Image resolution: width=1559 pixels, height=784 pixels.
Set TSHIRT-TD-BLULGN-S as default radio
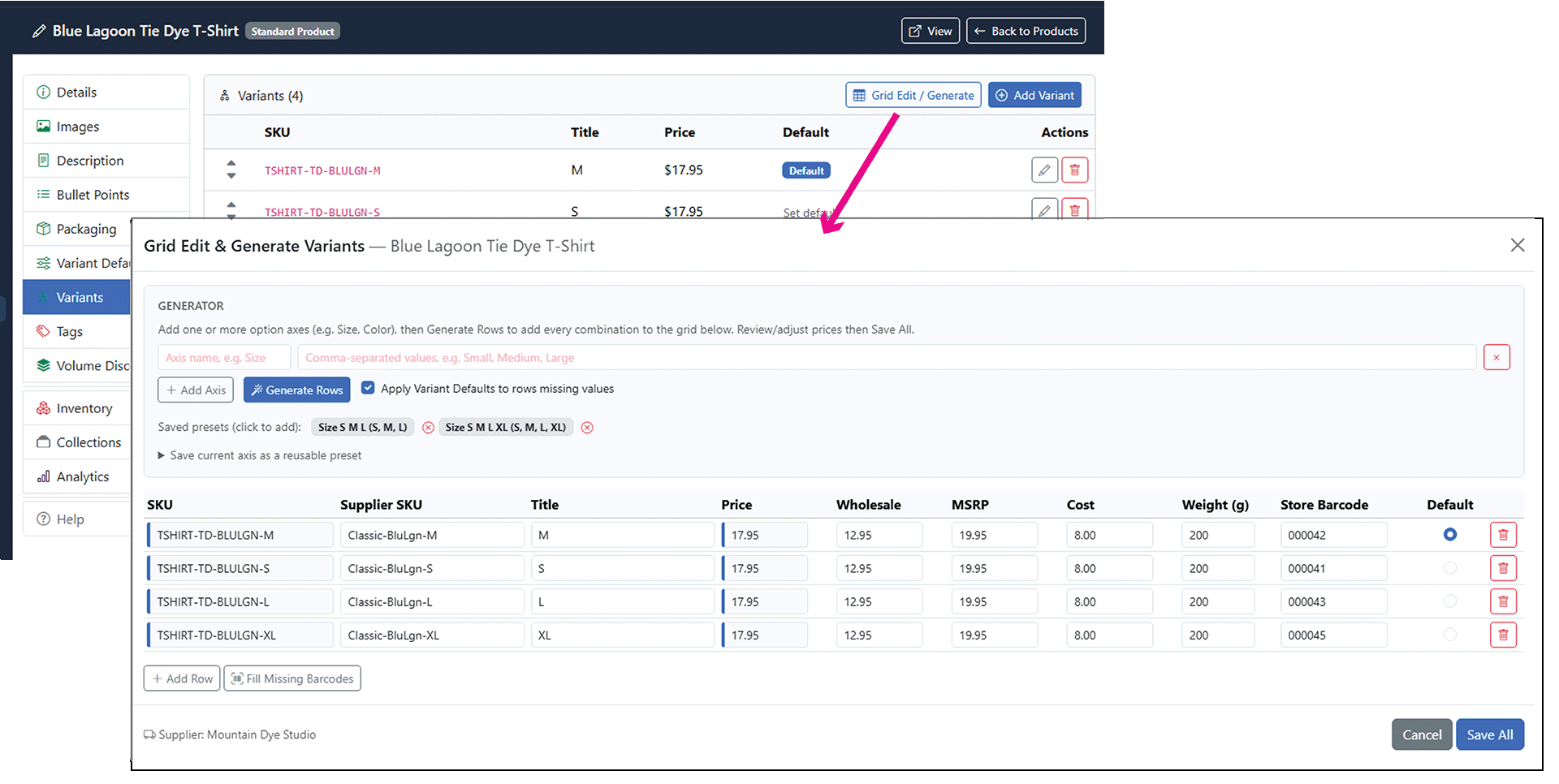(1450, 568)
